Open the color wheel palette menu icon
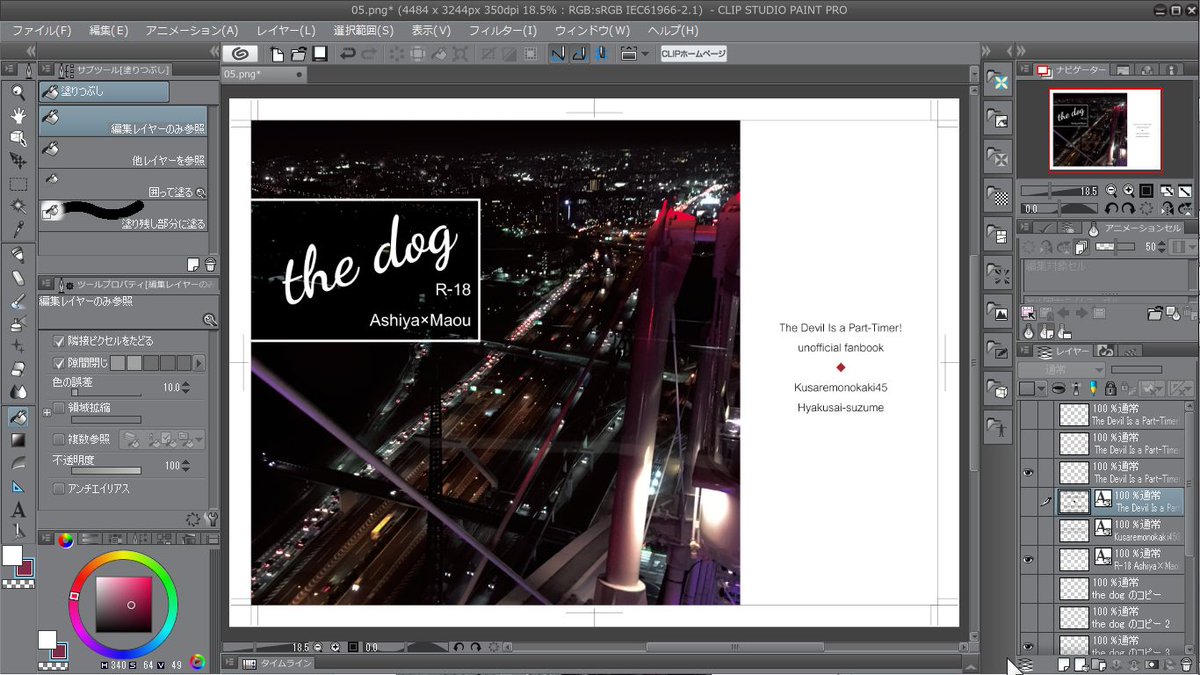Viewport: 1200px width, 675px height. [46, 540]
